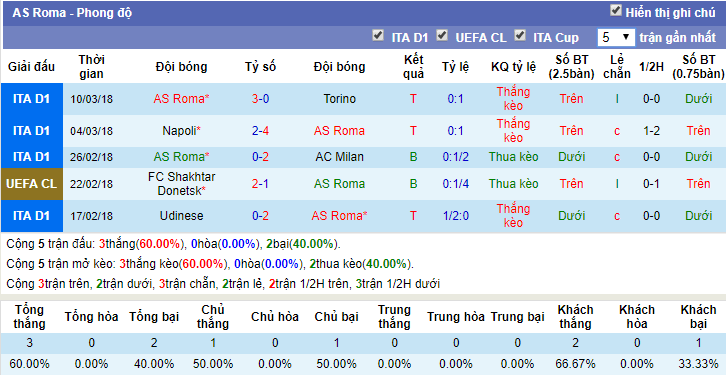The width and height of the screenshot is (726, 375).
Task: Click the Tỷ lệ column header
Action: [x=455, y=67]
